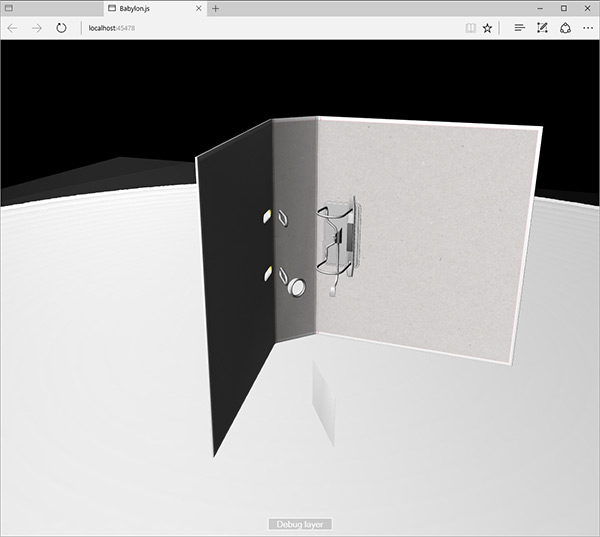
Task: Toggle the Debug layer button
Action: (300, 524)
